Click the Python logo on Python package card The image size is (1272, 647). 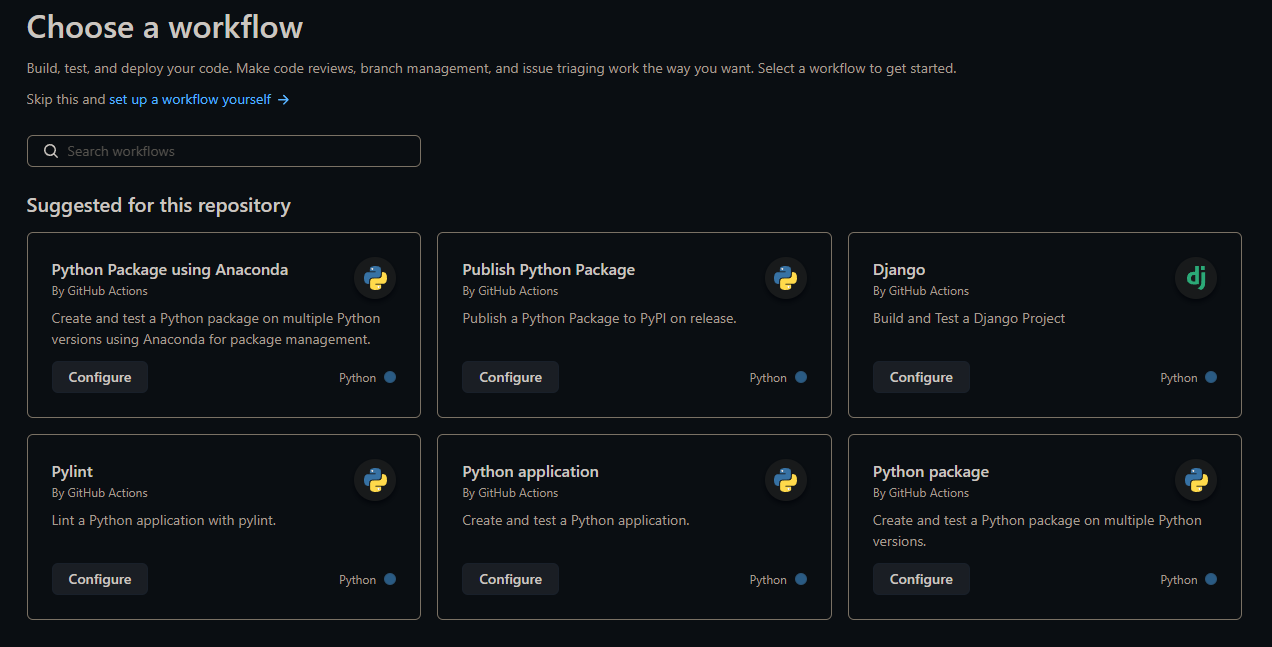coord(1196,480)
